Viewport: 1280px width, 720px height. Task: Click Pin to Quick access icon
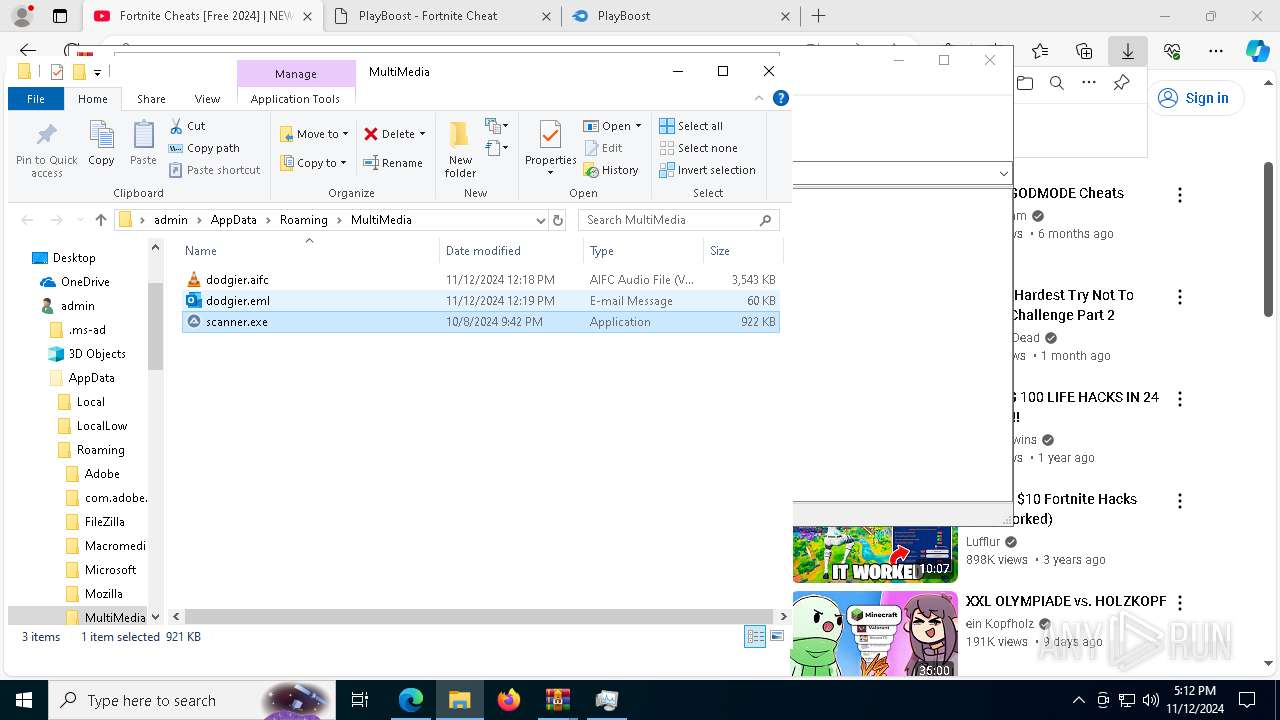[46, 150]
